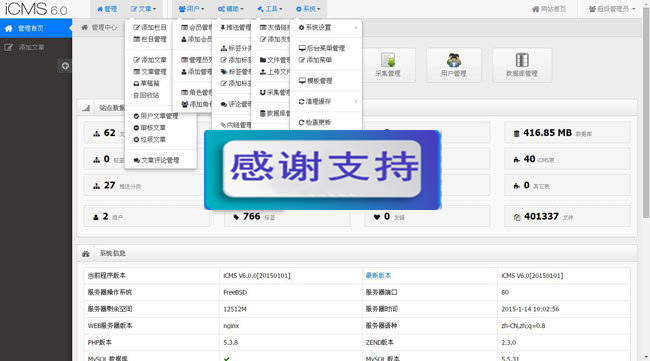650x361 pixels.
Task: Click the 添加文章 edit icon in dropdown menu
Action: 136,60
